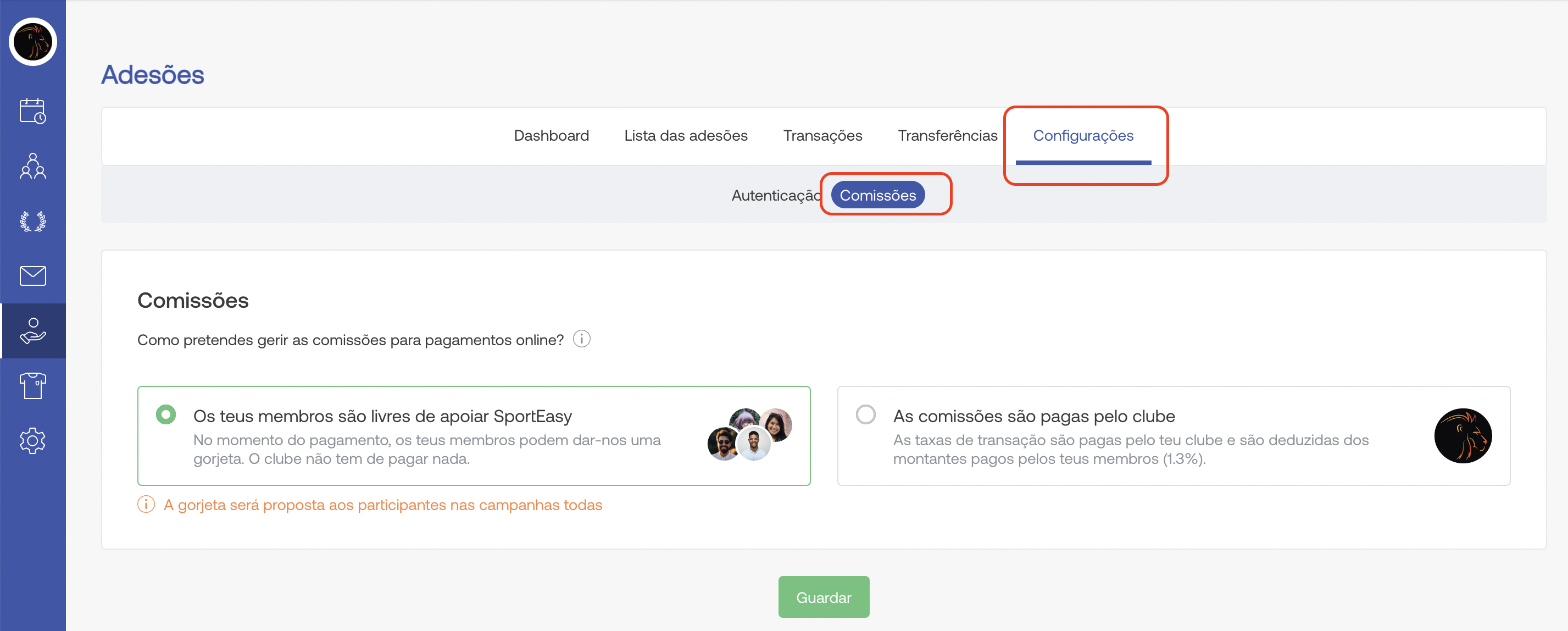Select the hand-holding-person memberships icon
The image size is (1568, 631).
pos(33,331)
